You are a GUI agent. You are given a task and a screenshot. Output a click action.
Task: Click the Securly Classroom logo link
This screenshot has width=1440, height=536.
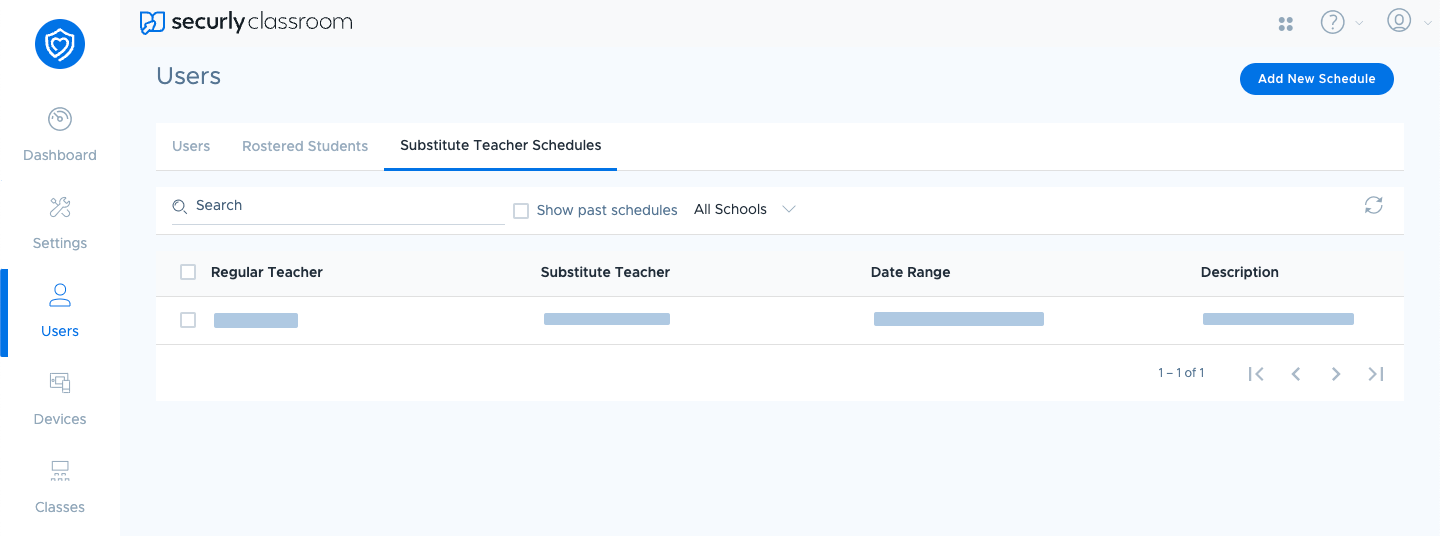coord(246,22)
